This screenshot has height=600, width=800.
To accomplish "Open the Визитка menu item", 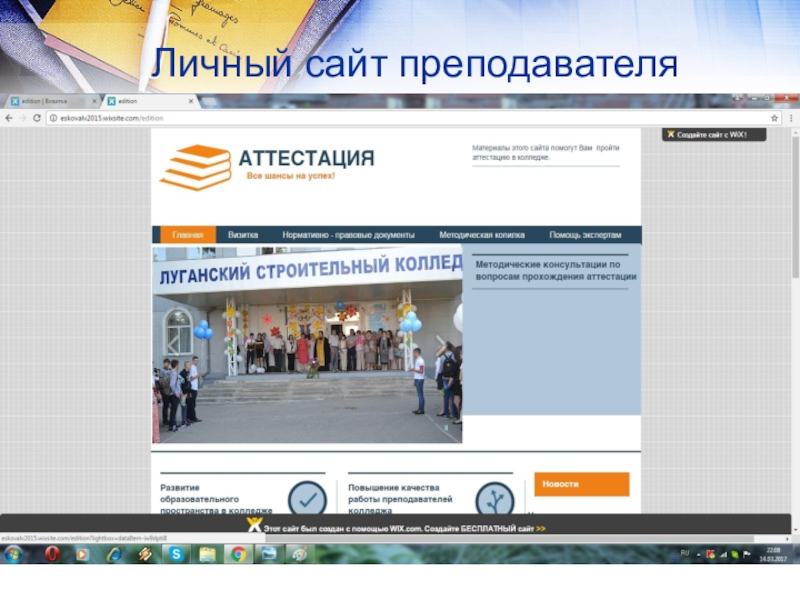I will point(242,235).
